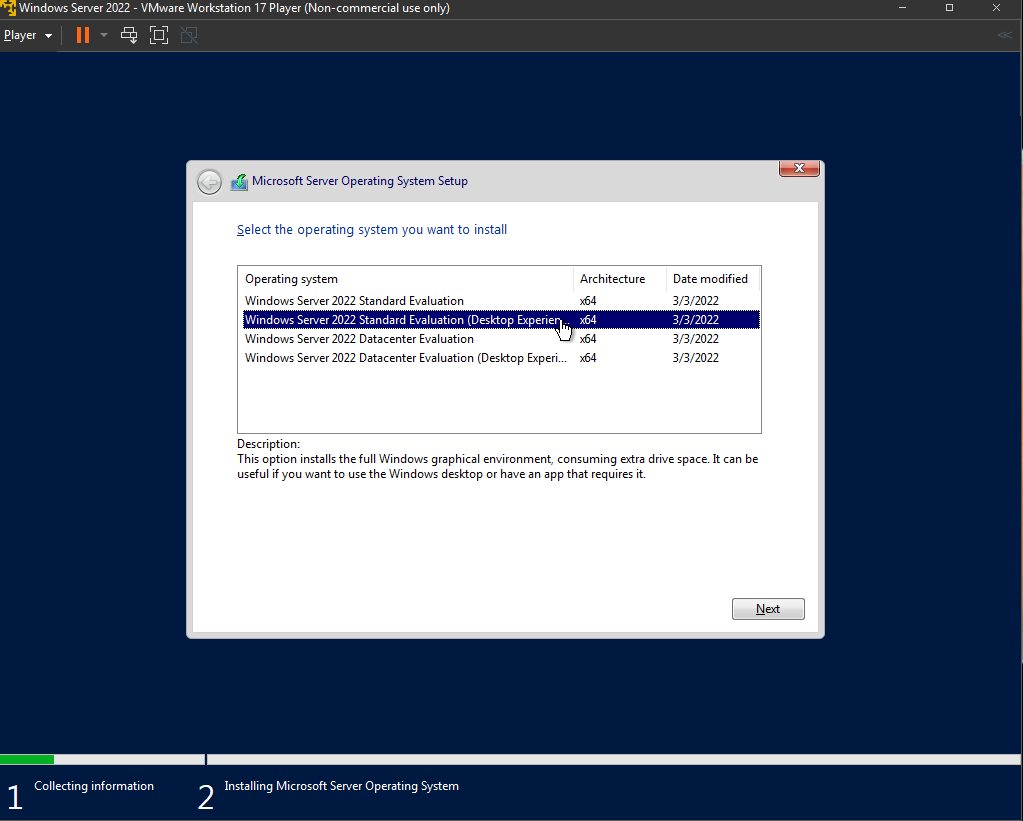Select Standard Evaluation (Desktop Experience) row

coord(501,320)
